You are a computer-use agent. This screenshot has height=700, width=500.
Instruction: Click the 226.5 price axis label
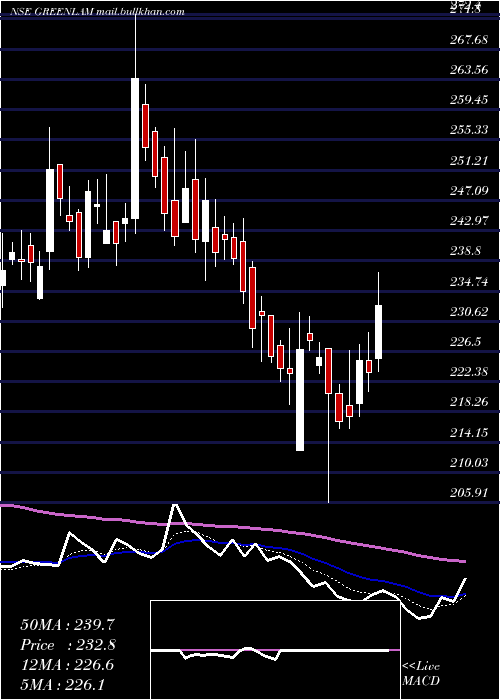(465, 342)
